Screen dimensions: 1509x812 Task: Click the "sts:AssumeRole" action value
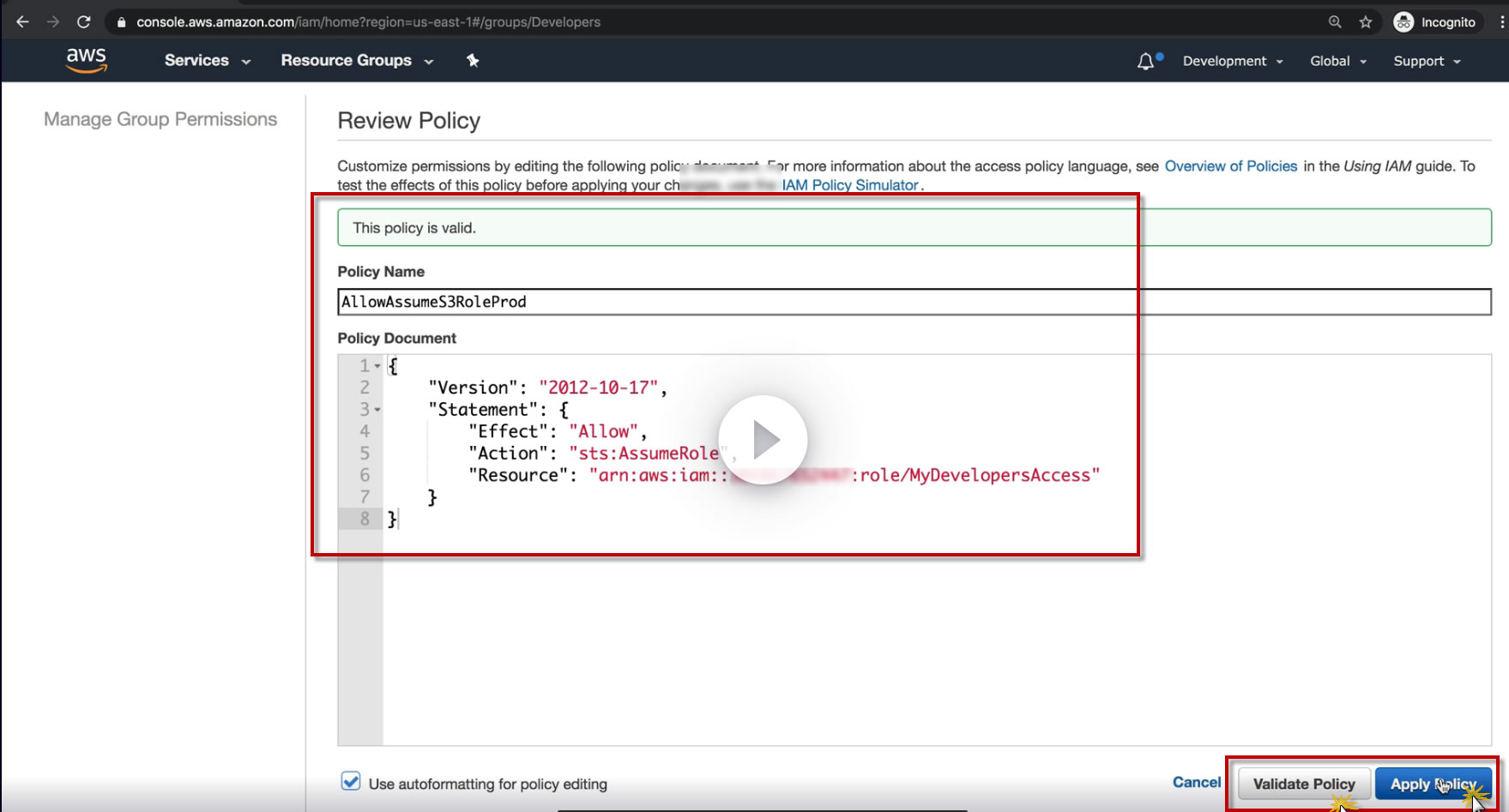(649, 454)
